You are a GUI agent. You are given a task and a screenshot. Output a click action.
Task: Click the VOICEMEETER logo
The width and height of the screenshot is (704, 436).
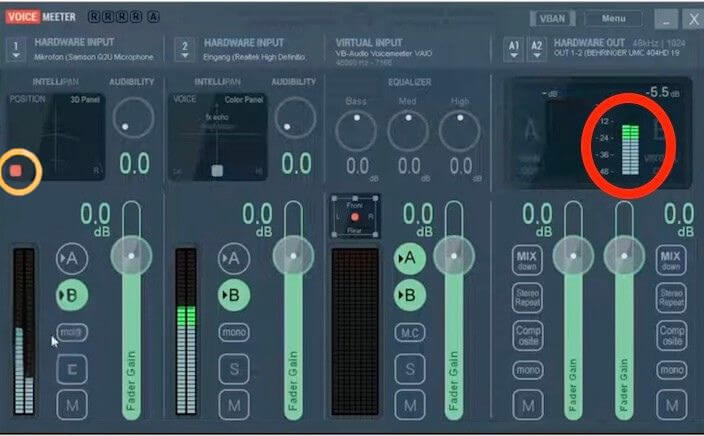pyautogui.click(x=41, y=17)
